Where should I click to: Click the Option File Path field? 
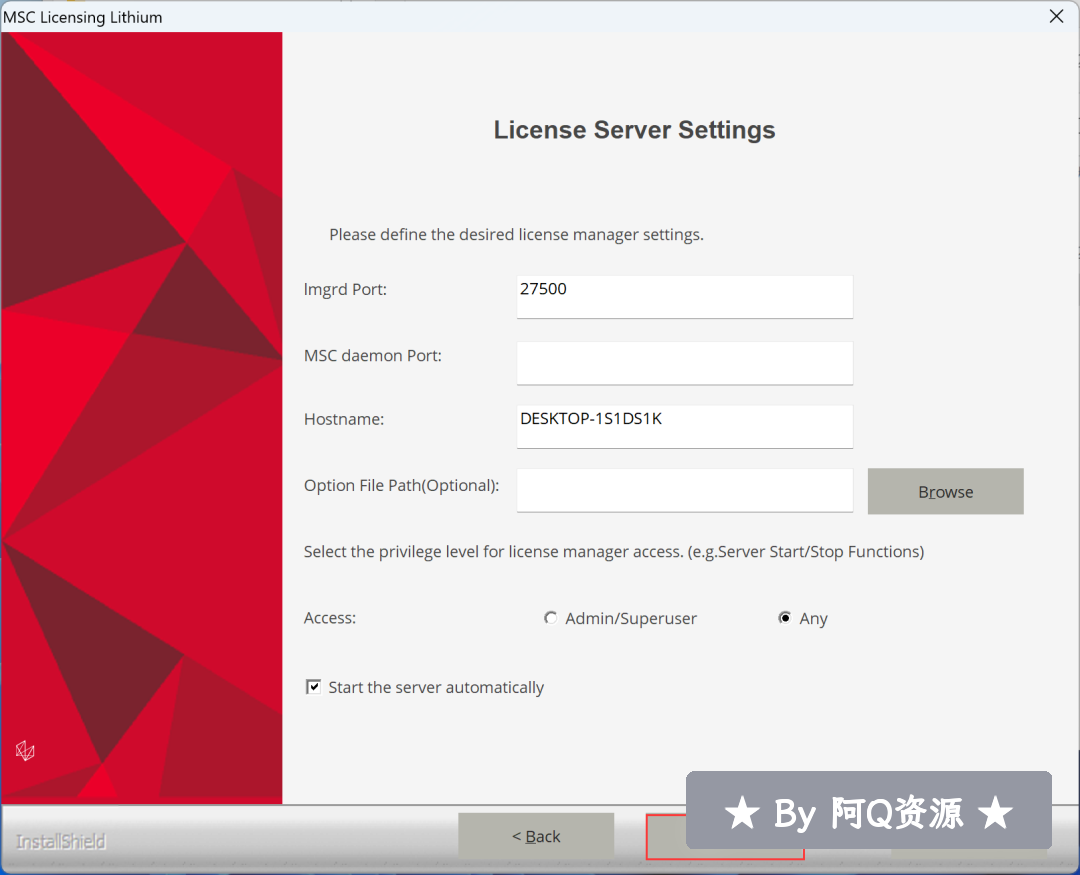[x=685, y=491]
